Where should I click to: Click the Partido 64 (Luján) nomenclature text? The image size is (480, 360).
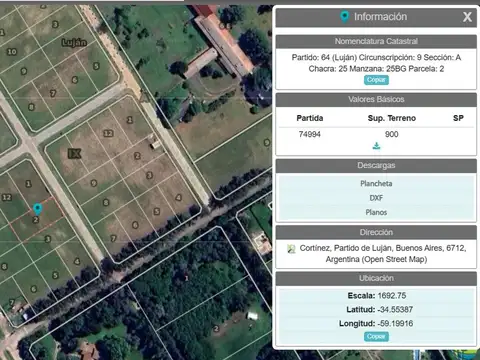click(376, 63)
